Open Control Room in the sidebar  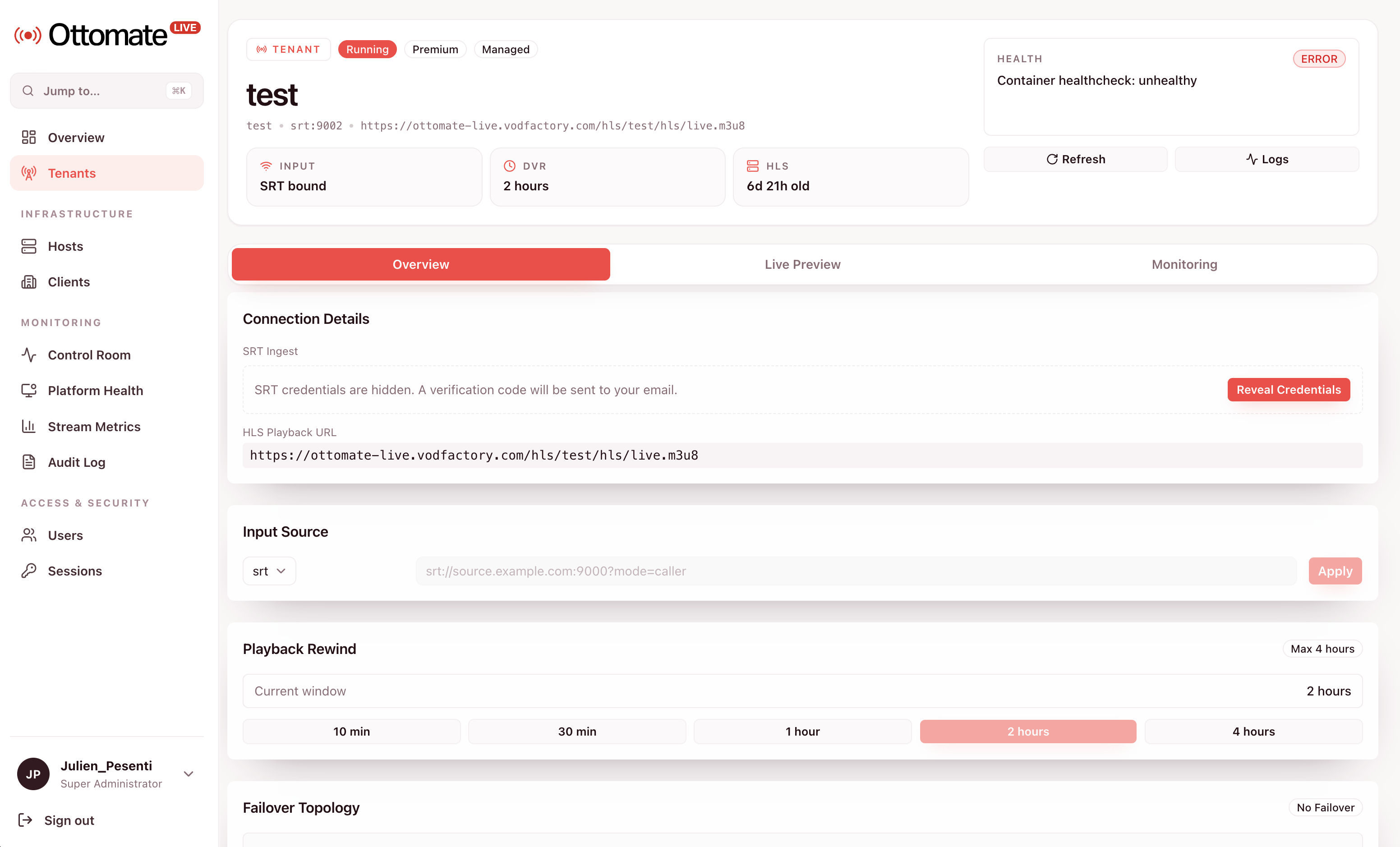(x=107, y=355)
